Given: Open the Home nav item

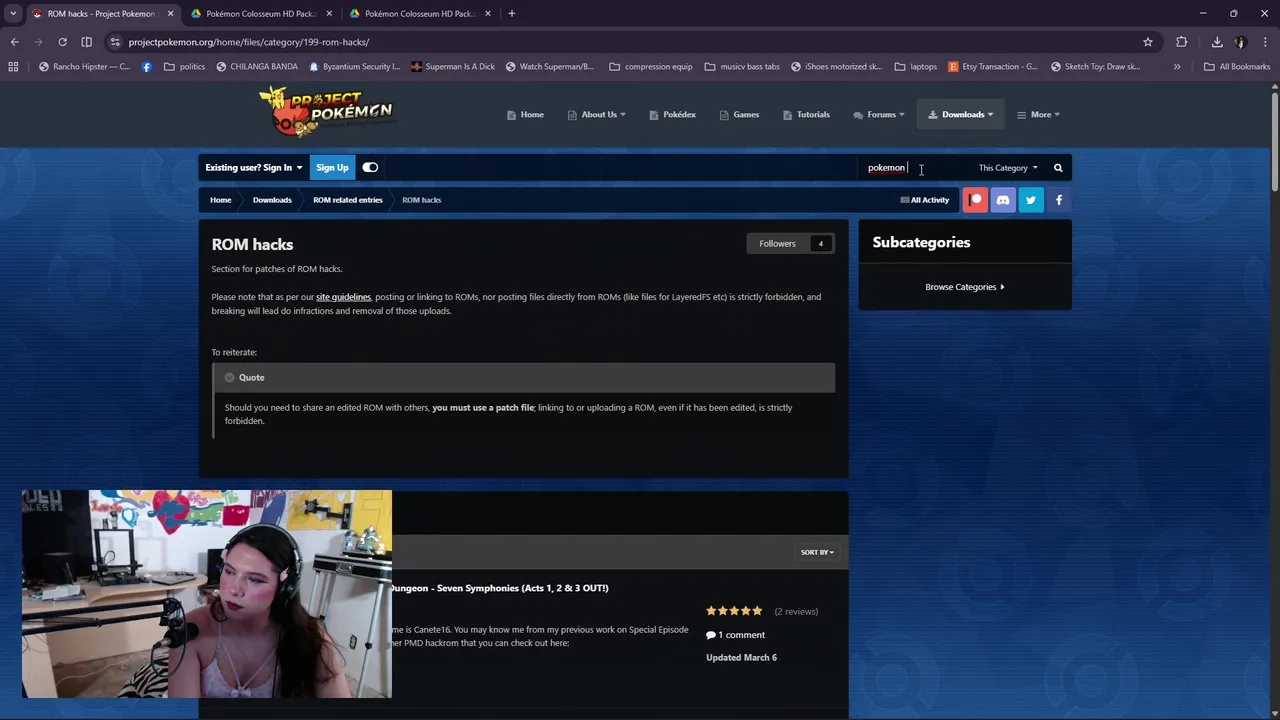Looking at the screenshot, I should [525, 115].
